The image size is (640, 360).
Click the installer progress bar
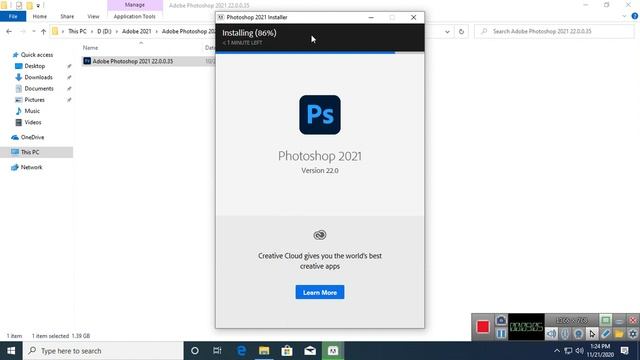click(x=320, y=53)
